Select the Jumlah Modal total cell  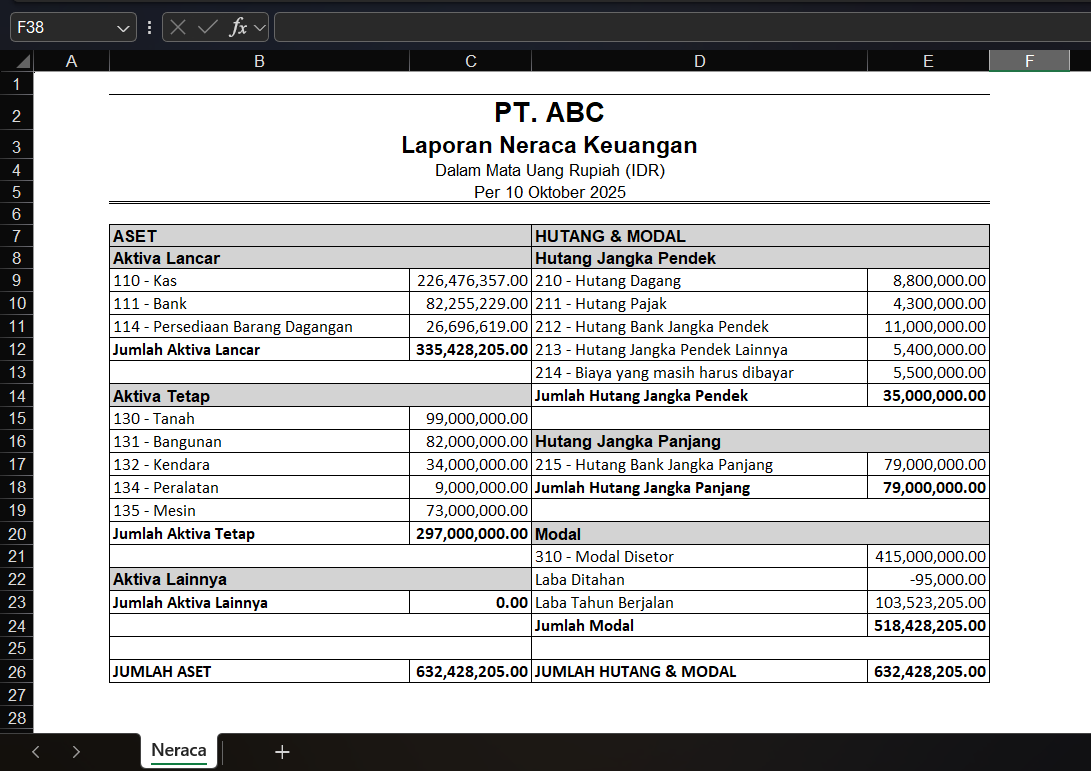click(927, 625)
